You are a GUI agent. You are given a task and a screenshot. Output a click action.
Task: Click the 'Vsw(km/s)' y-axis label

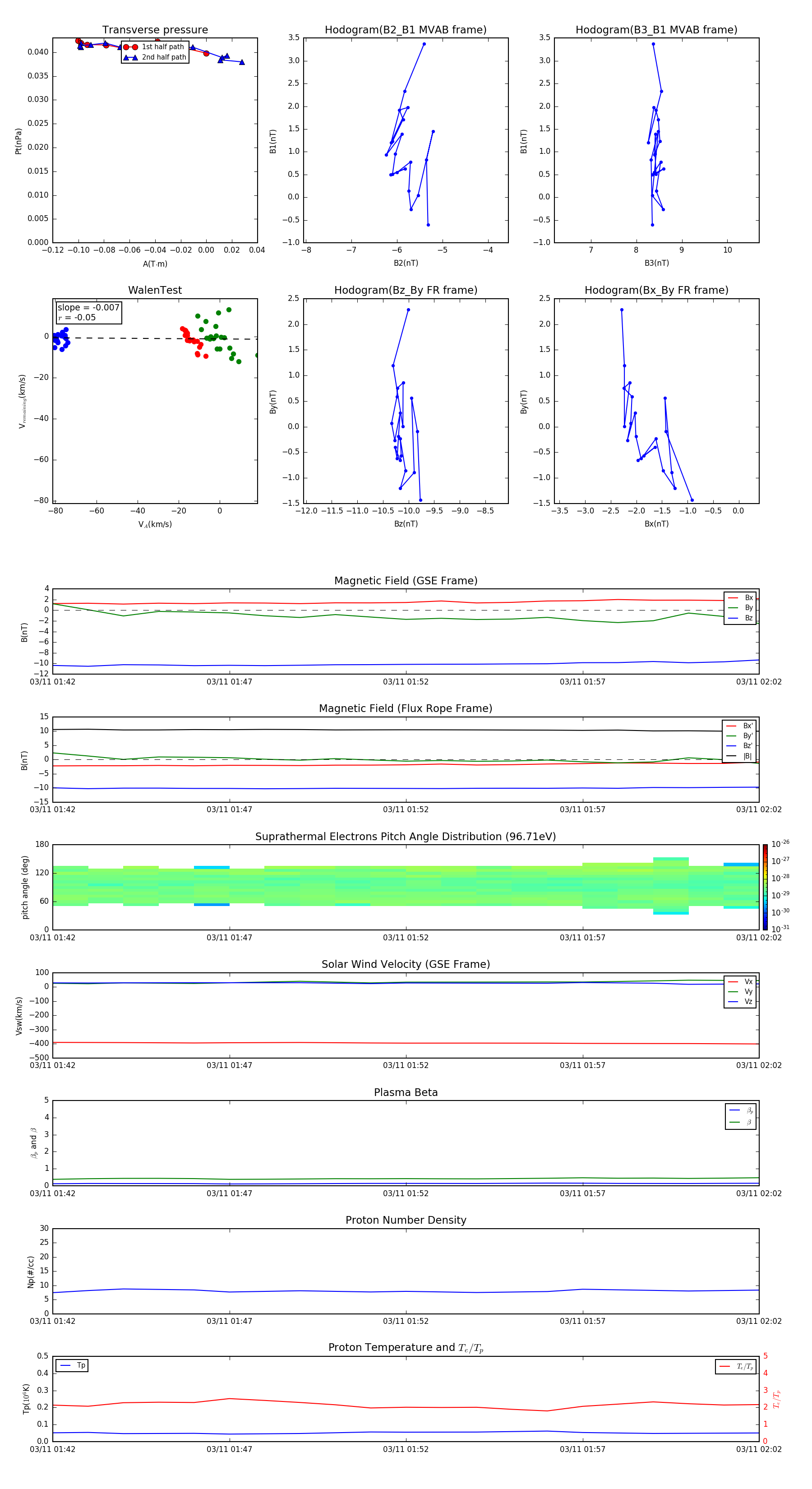pyautogui.click(x=19, y=1016)
